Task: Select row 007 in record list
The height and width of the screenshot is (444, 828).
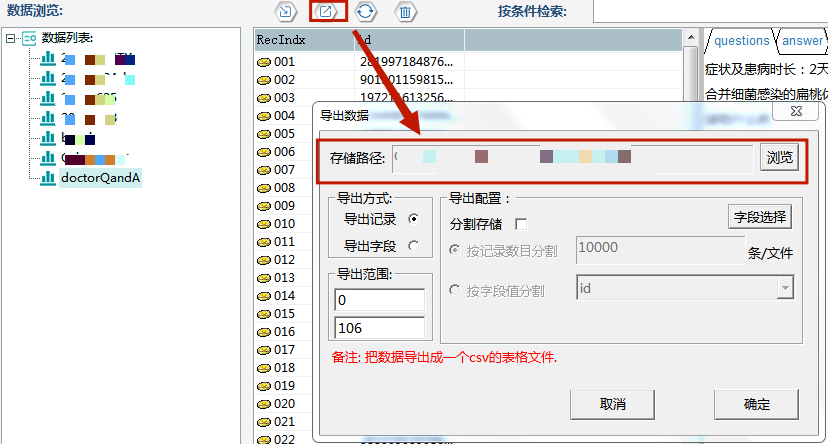Action: coord(284,169)
